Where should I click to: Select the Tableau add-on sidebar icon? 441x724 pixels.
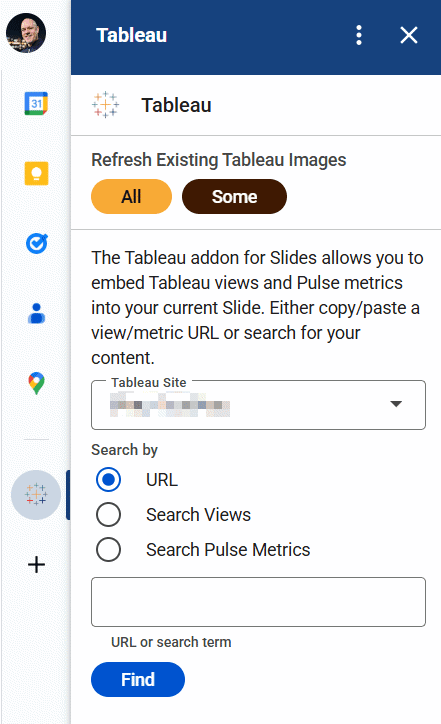pyautogui.click(x=36, y=495)
